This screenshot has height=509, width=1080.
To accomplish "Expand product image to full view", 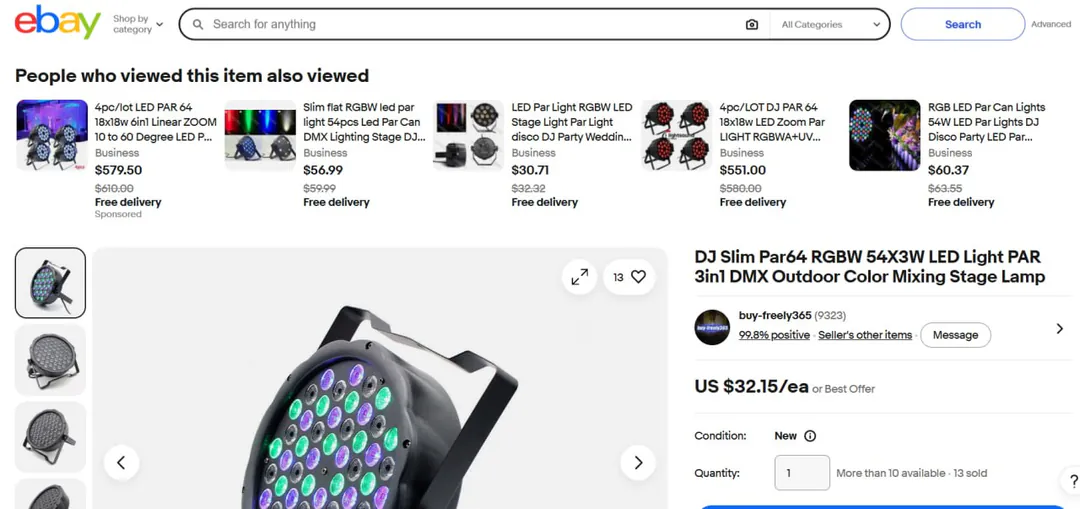I will coord(579,277).
